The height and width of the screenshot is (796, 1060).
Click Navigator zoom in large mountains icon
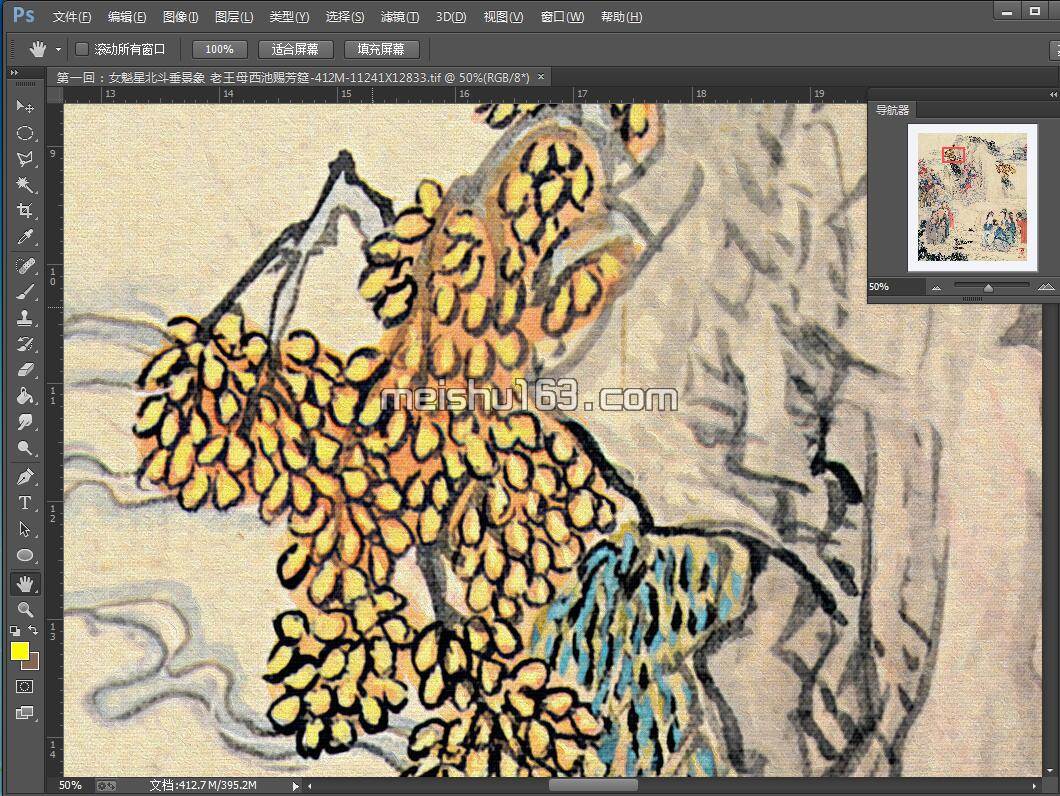(x=1046, y=287)
